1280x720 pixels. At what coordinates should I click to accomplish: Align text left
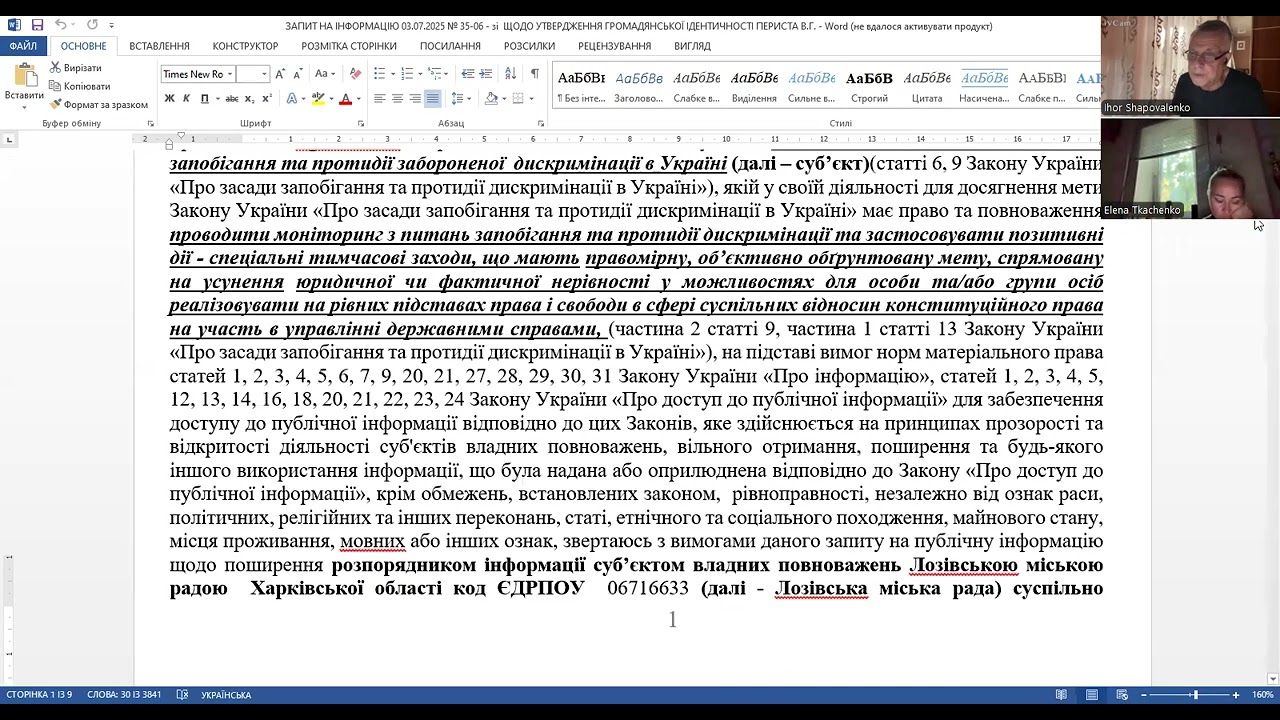(380, 98)
